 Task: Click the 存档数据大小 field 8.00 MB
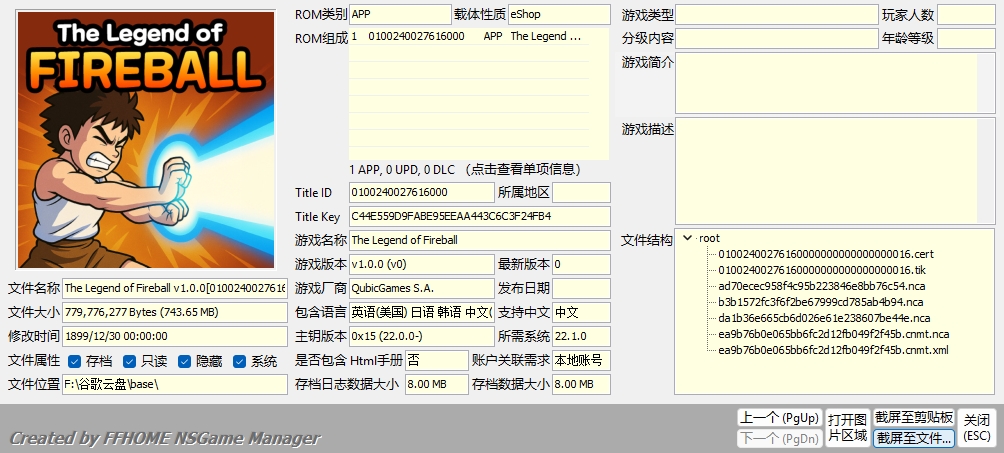(x=581, y=384)
